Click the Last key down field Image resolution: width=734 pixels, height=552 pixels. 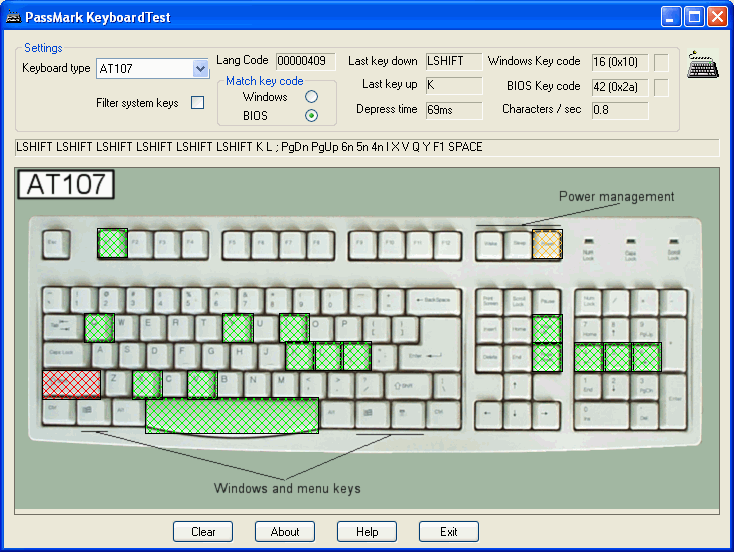454,61
